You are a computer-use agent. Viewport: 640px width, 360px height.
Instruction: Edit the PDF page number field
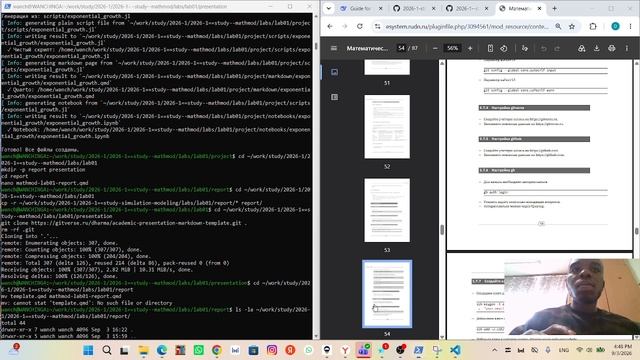coord(401,48)
